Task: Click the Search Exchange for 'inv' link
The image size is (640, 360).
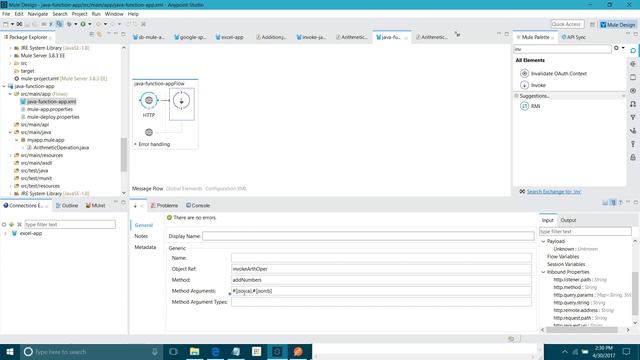Action: click(x=553, y=191)
